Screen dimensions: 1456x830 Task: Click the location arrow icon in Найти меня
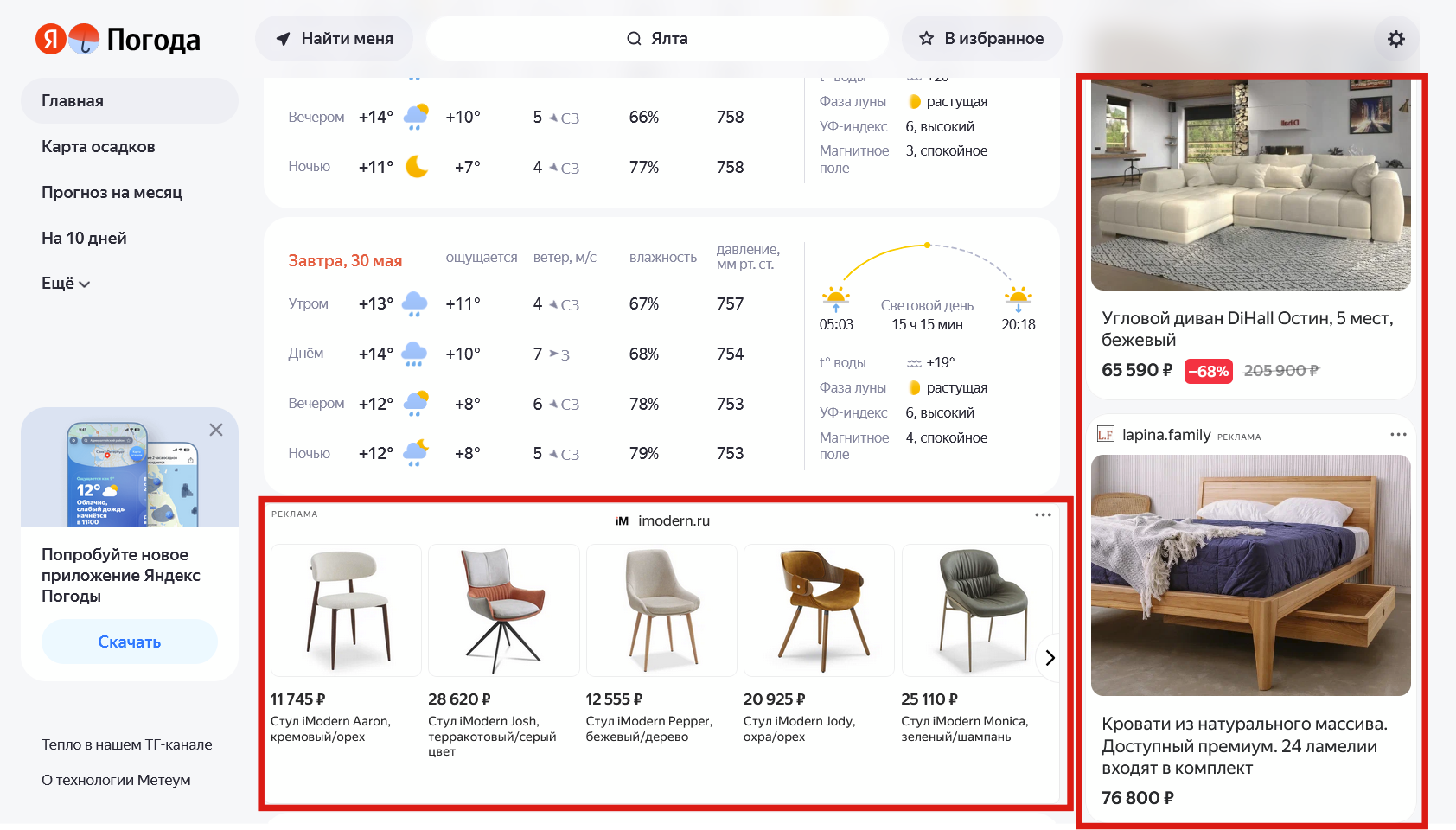tap(283, 39)
